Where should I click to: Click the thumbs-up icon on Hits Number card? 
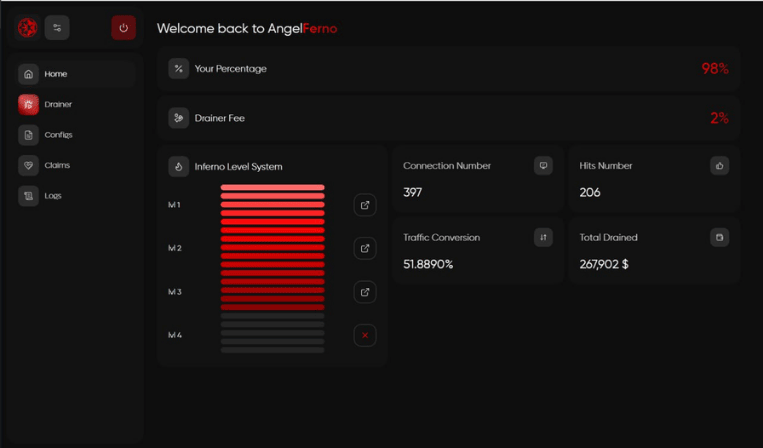(720, 165)
